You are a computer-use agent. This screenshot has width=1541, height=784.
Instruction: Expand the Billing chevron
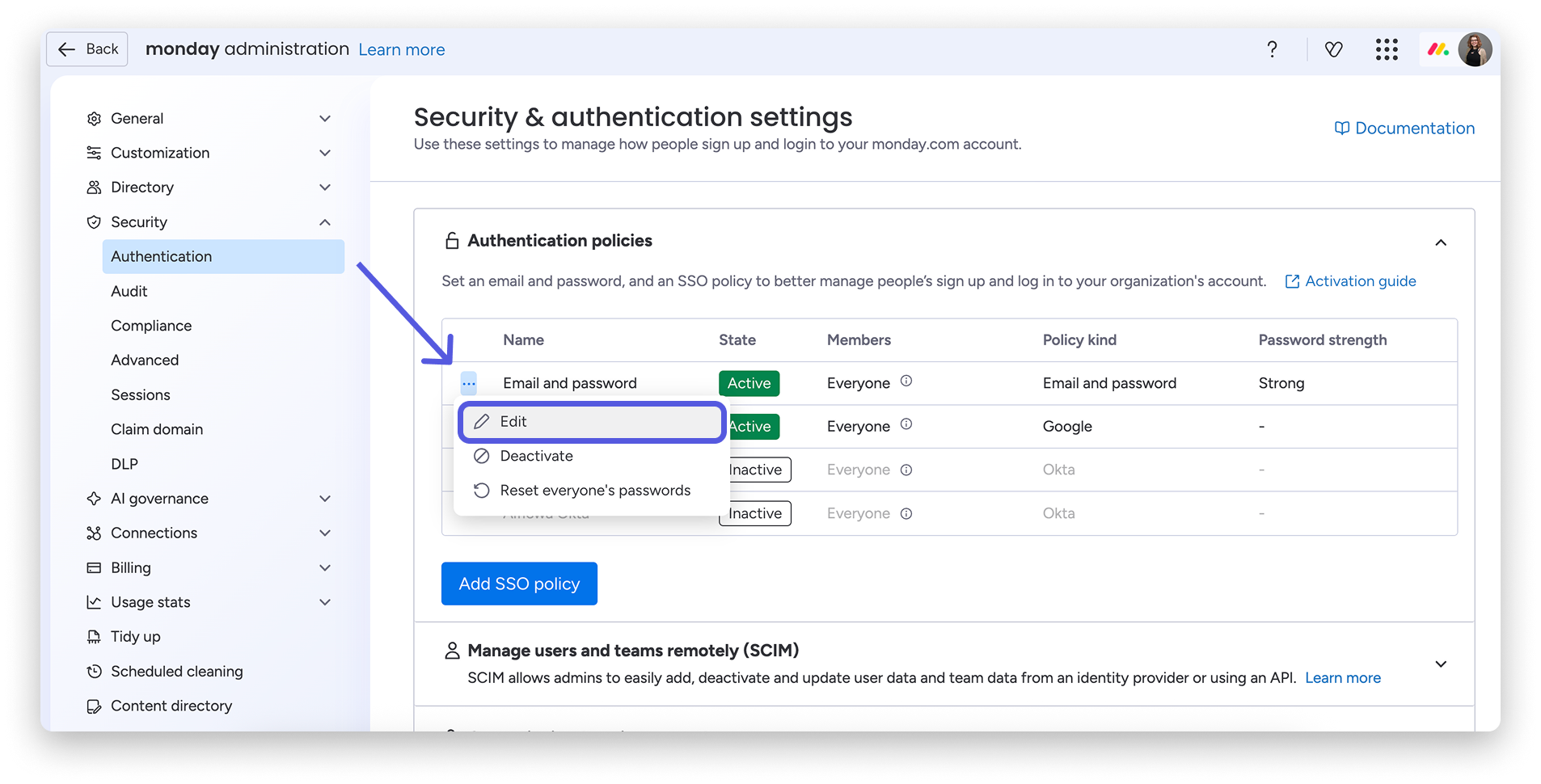(x=325, y=568)
